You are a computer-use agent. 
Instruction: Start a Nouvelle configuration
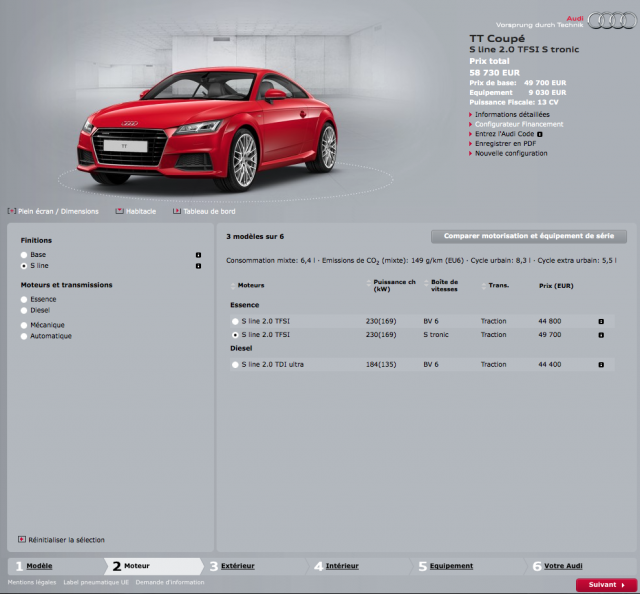[x=511, y=154]
